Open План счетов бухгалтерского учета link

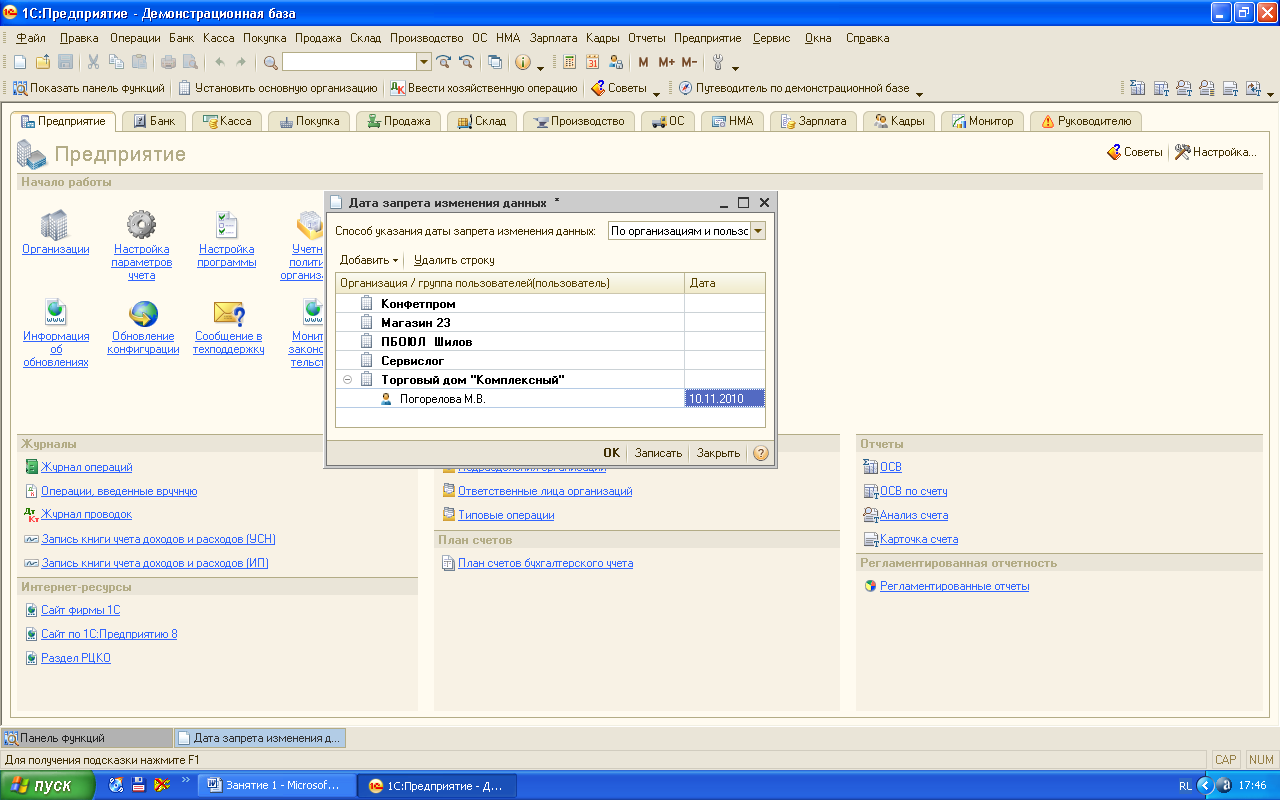point(545,563)
